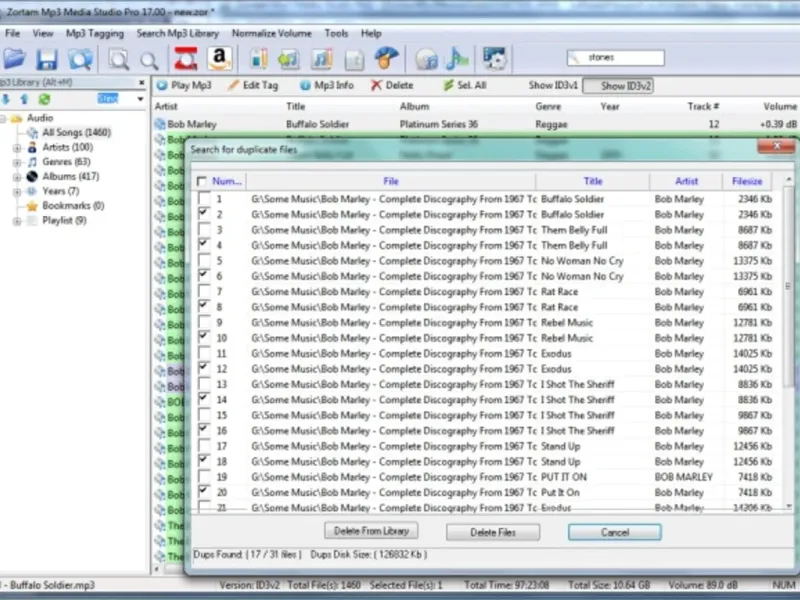Open the Tools menu
The height and width of the screenshot is (600, 800).
click(336, 33)
